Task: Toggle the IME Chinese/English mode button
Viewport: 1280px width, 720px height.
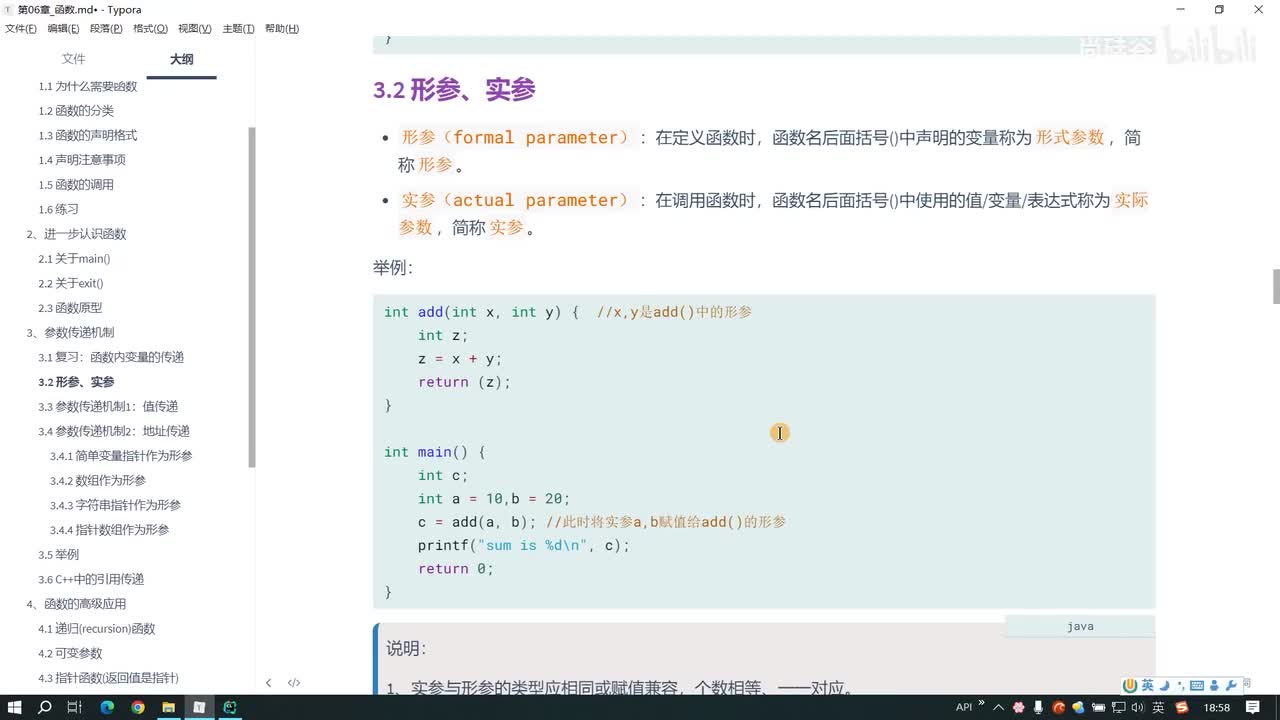Action: point(1148,685)
